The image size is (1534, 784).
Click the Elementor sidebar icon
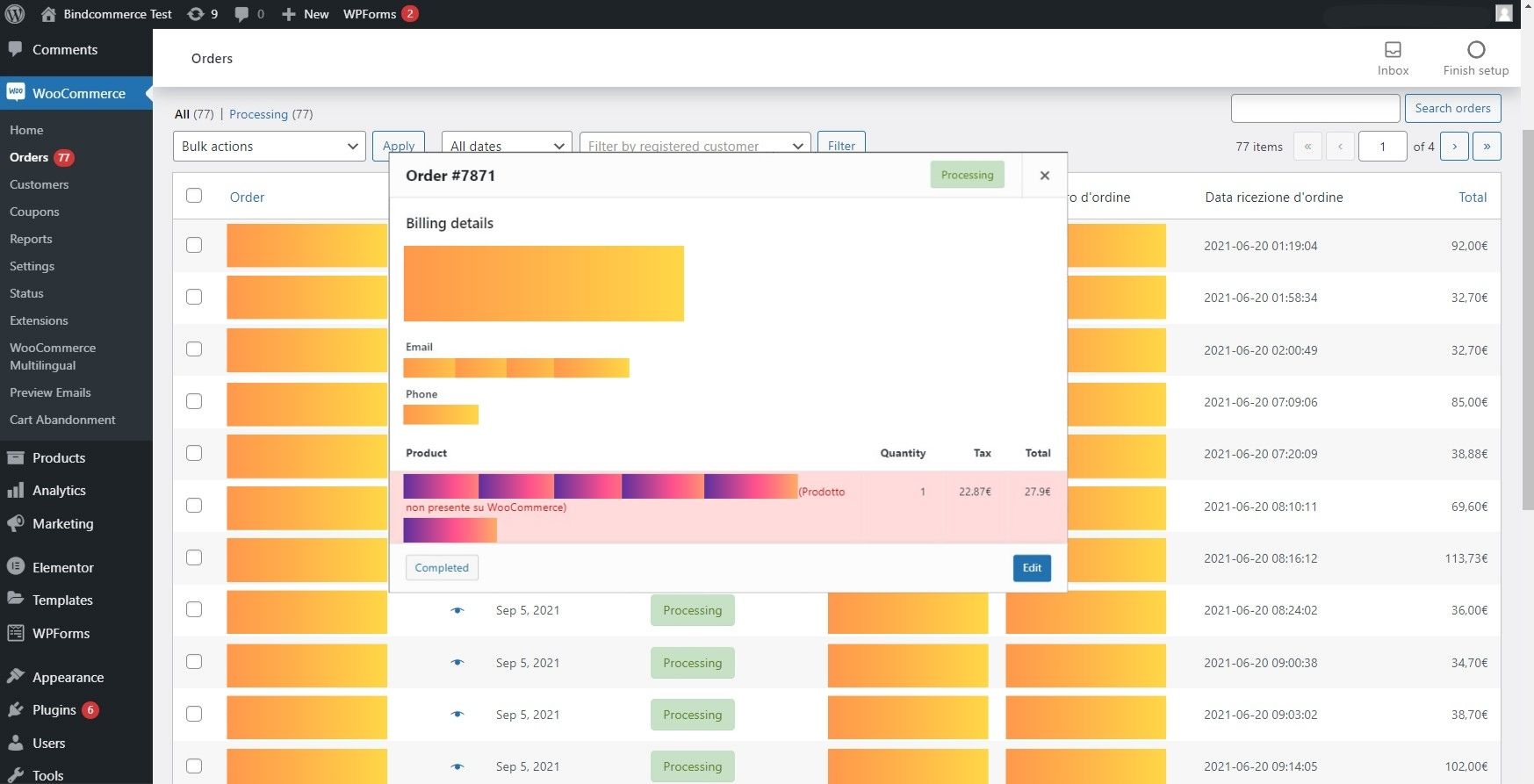click(15, 567)
